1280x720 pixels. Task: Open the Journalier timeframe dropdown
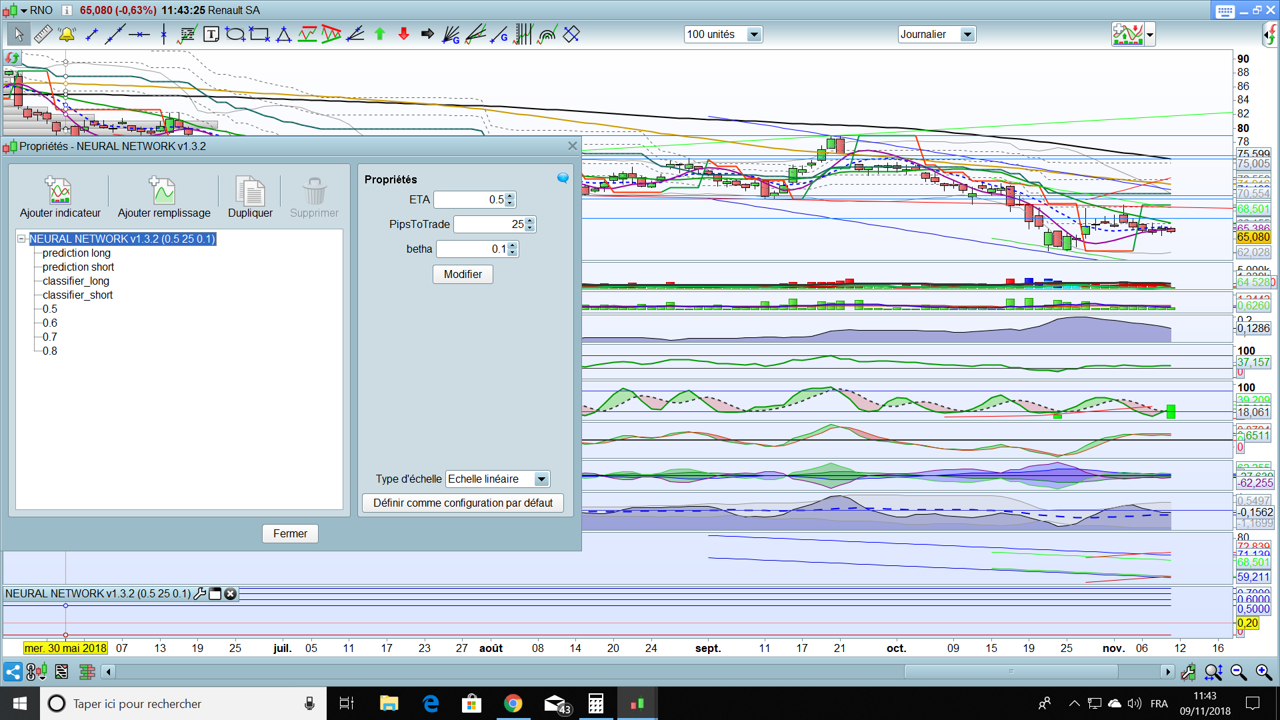click(967, 34)
